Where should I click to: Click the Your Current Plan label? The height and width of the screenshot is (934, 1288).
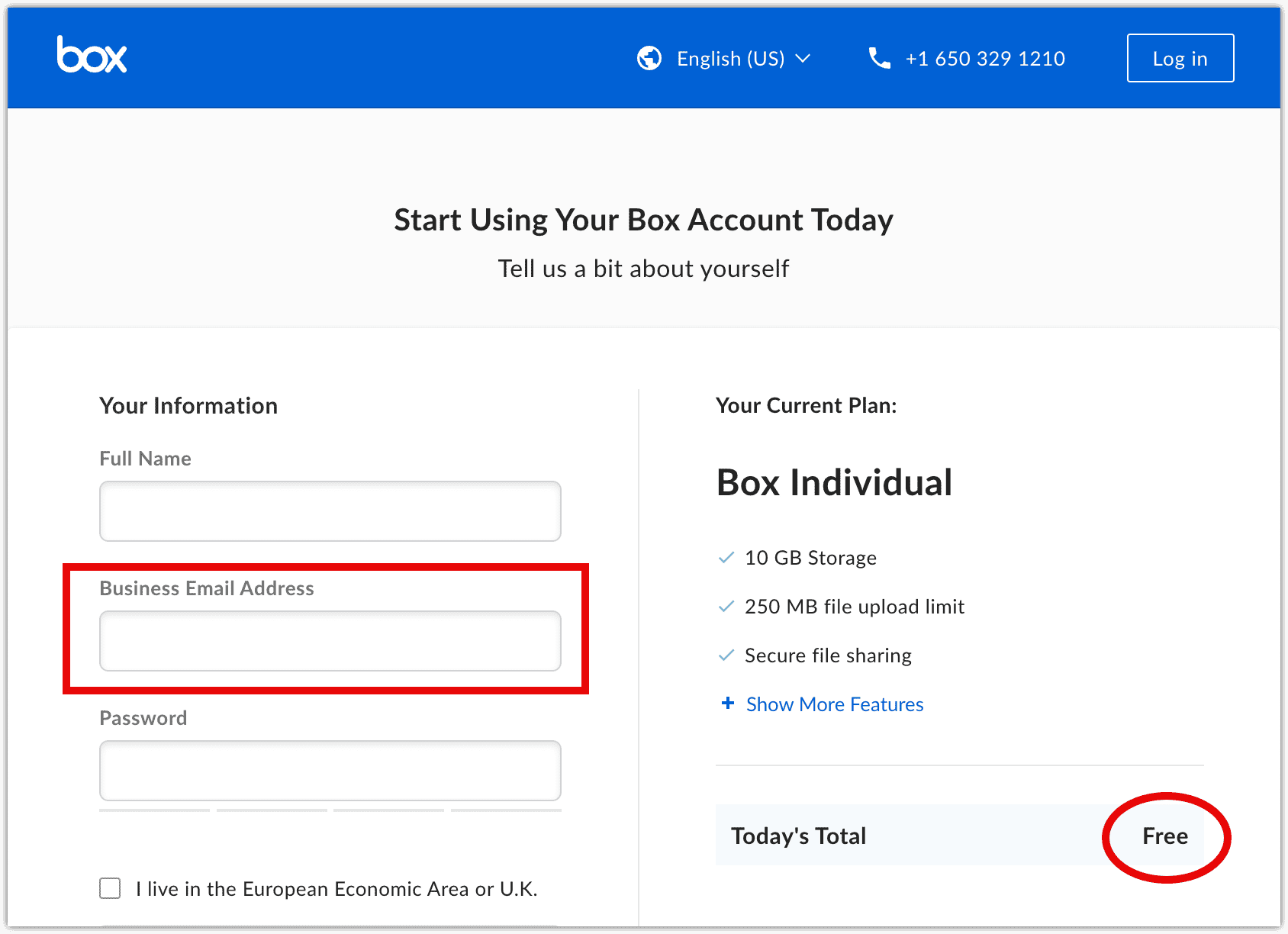[806, 405]
